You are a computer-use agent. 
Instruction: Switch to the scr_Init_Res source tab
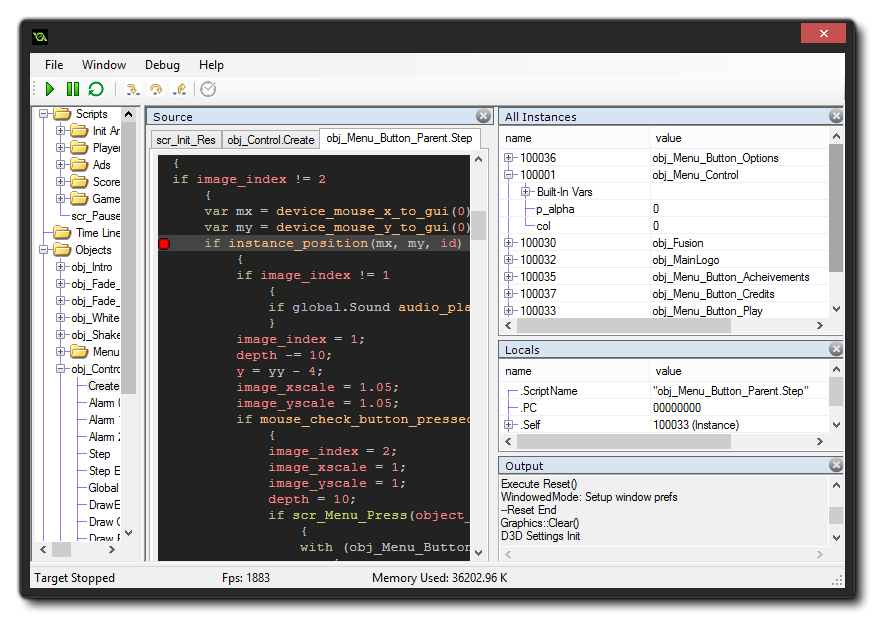pyautogui.click(x=185, y=140)
